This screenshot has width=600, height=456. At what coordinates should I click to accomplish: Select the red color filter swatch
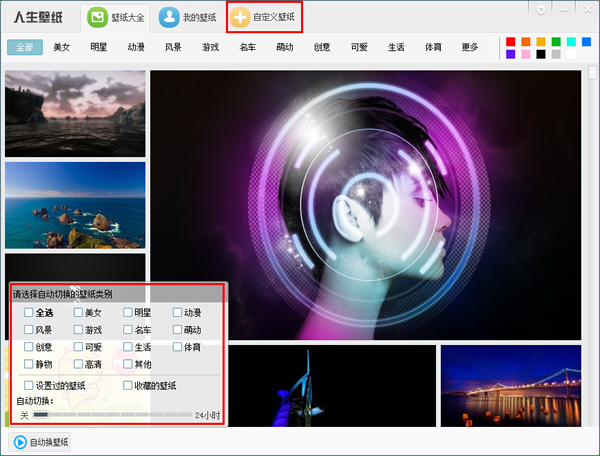point(511,42)
